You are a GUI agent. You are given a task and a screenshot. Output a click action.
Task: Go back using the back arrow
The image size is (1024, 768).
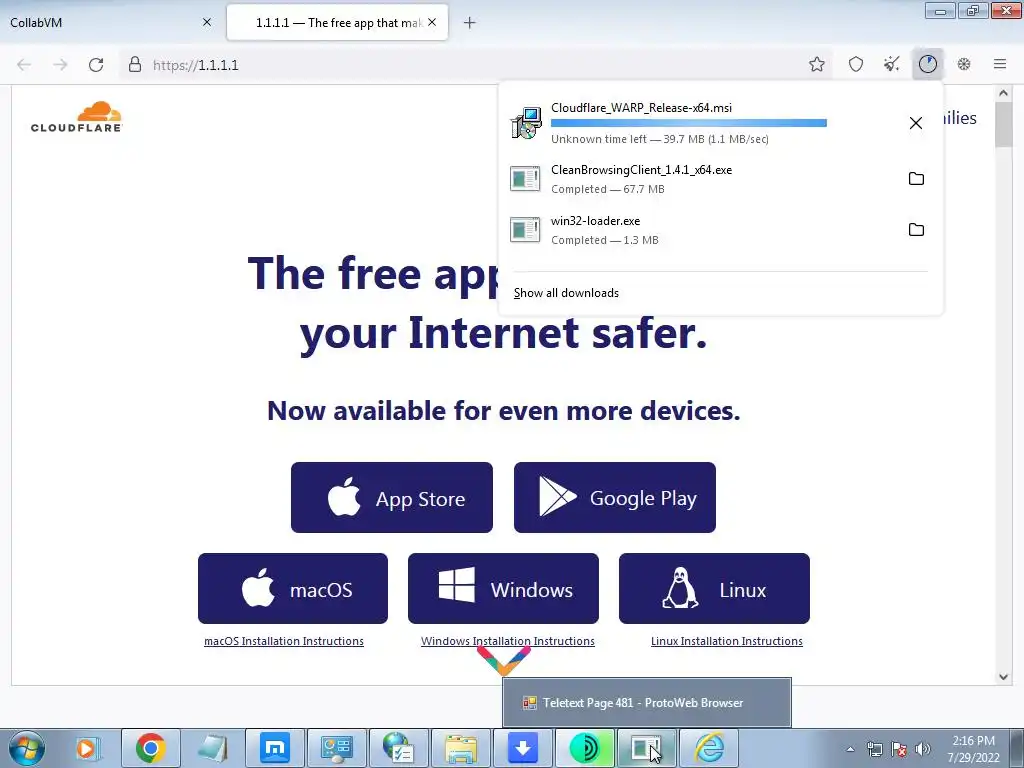tap(24, 65)
